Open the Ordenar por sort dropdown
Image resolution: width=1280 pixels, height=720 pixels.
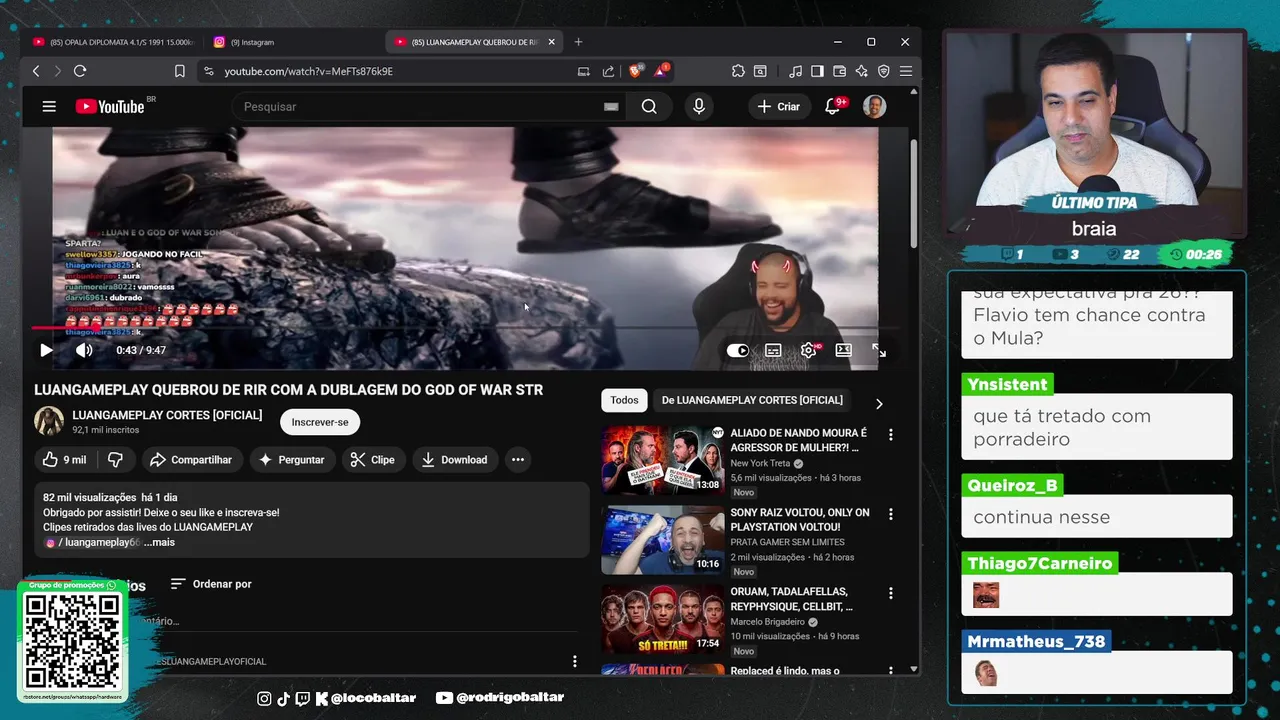[x=211, y=584]
